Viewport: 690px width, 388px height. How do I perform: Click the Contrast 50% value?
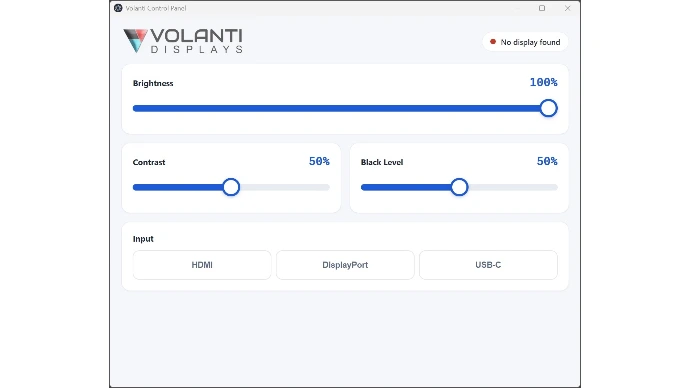coord(319,161)
